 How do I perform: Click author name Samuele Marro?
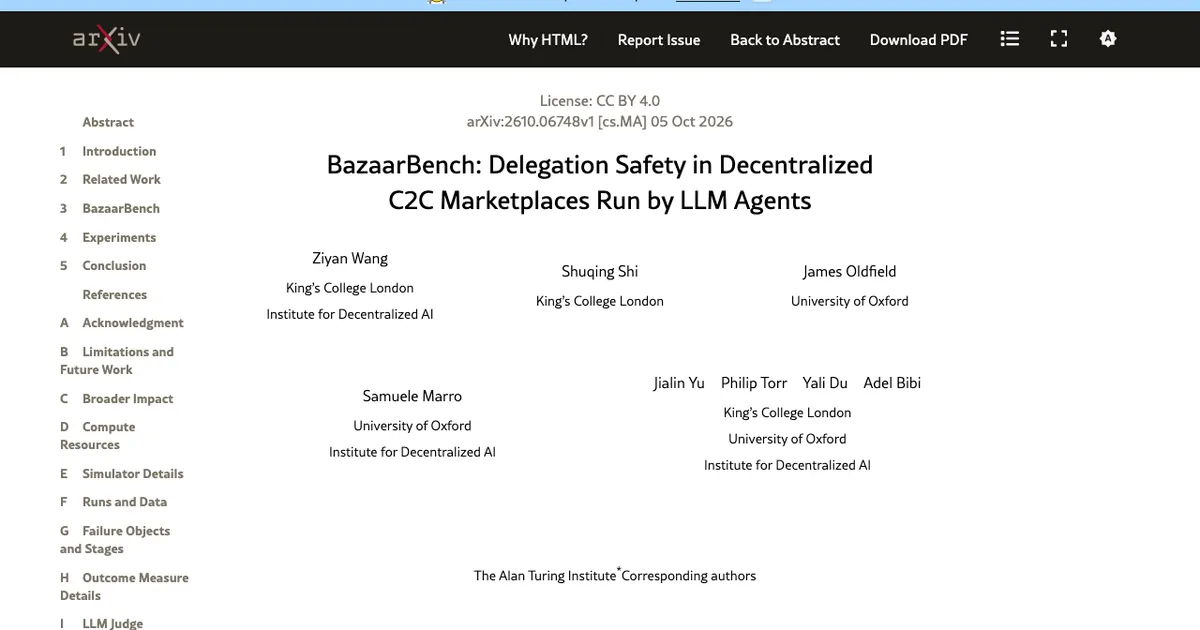[x=412, y=396]
